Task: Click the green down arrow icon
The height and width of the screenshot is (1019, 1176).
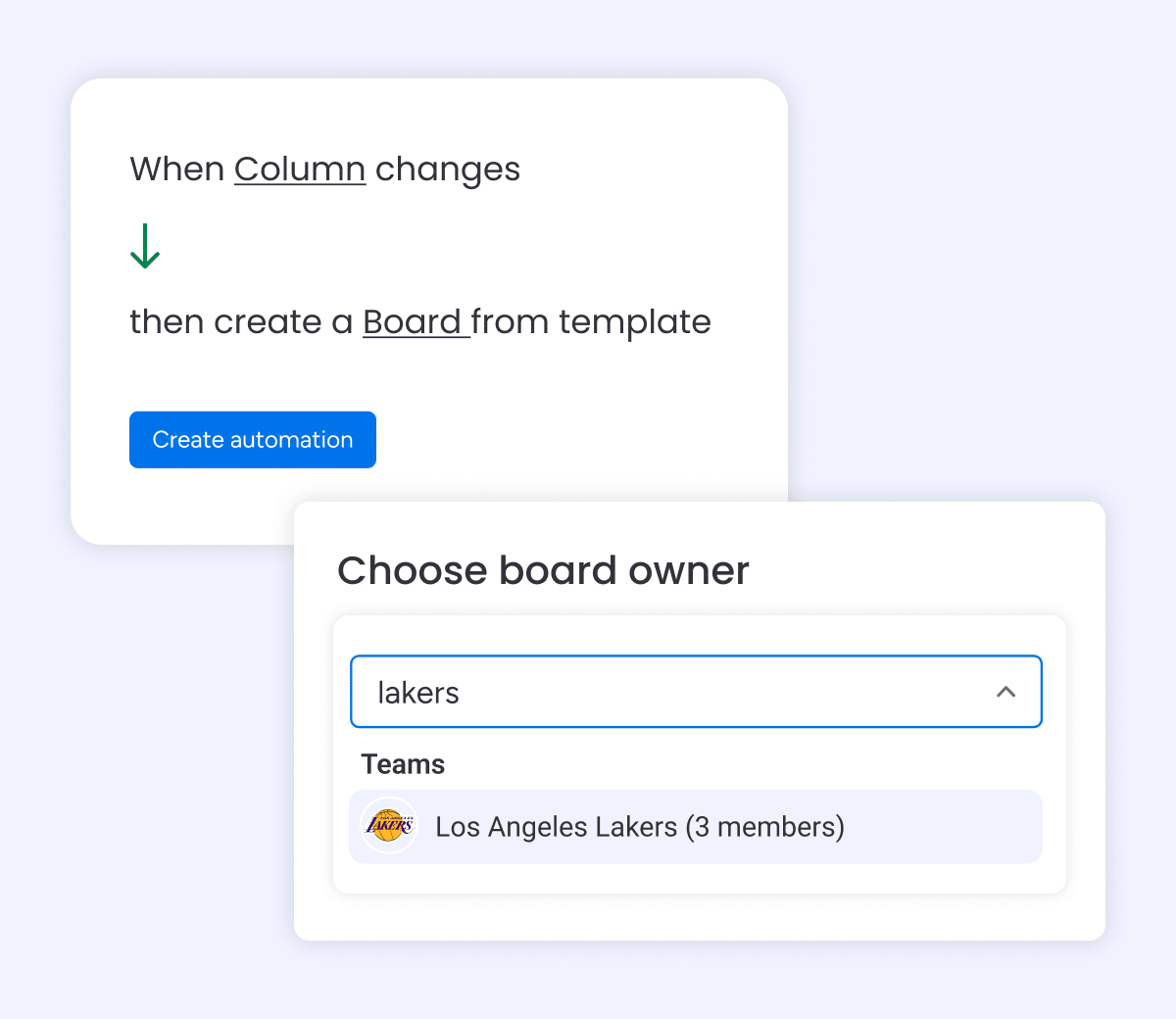Action: click(x=145, y=246)
